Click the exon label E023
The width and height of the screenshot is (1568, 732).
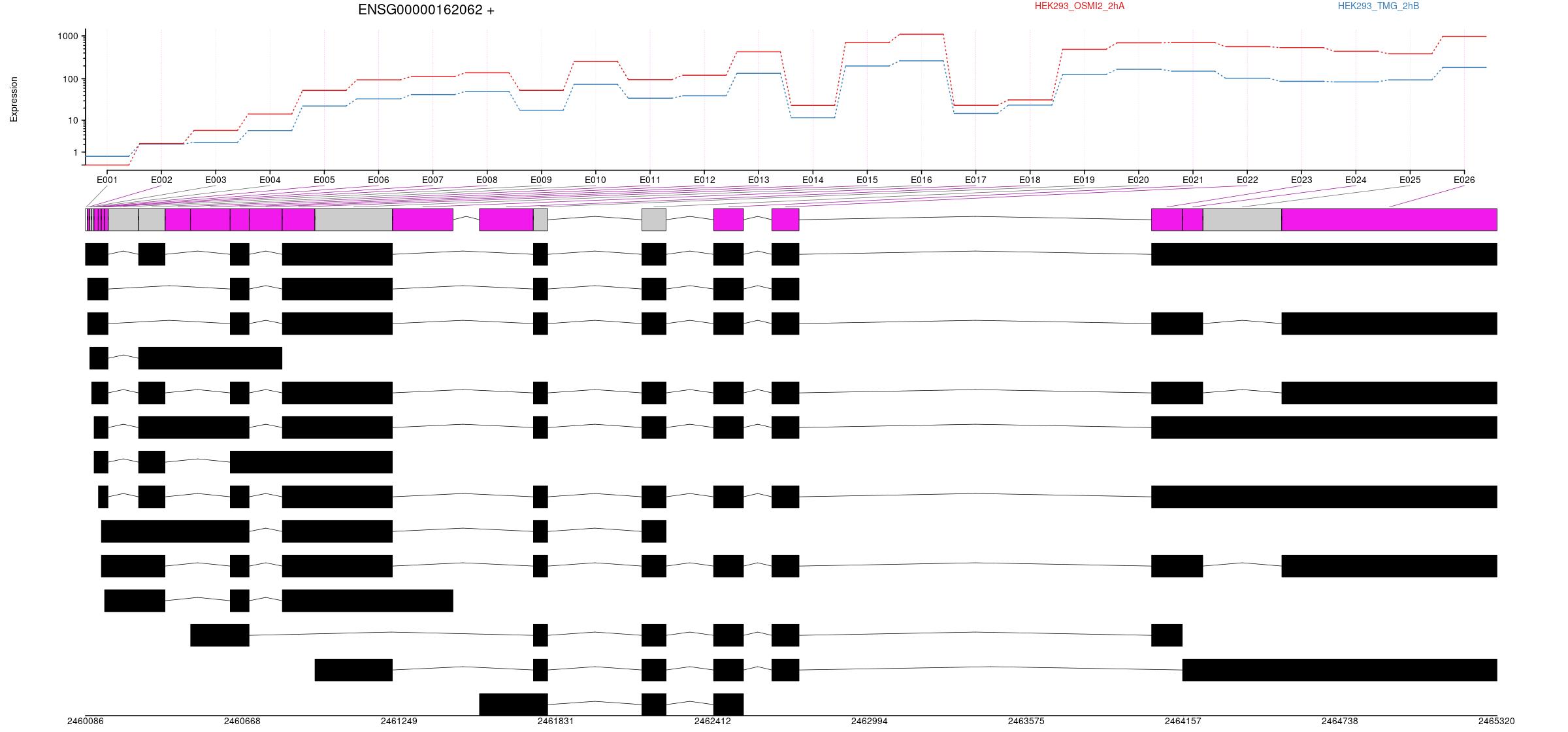pyautogui.click(x=1301, y=180)
